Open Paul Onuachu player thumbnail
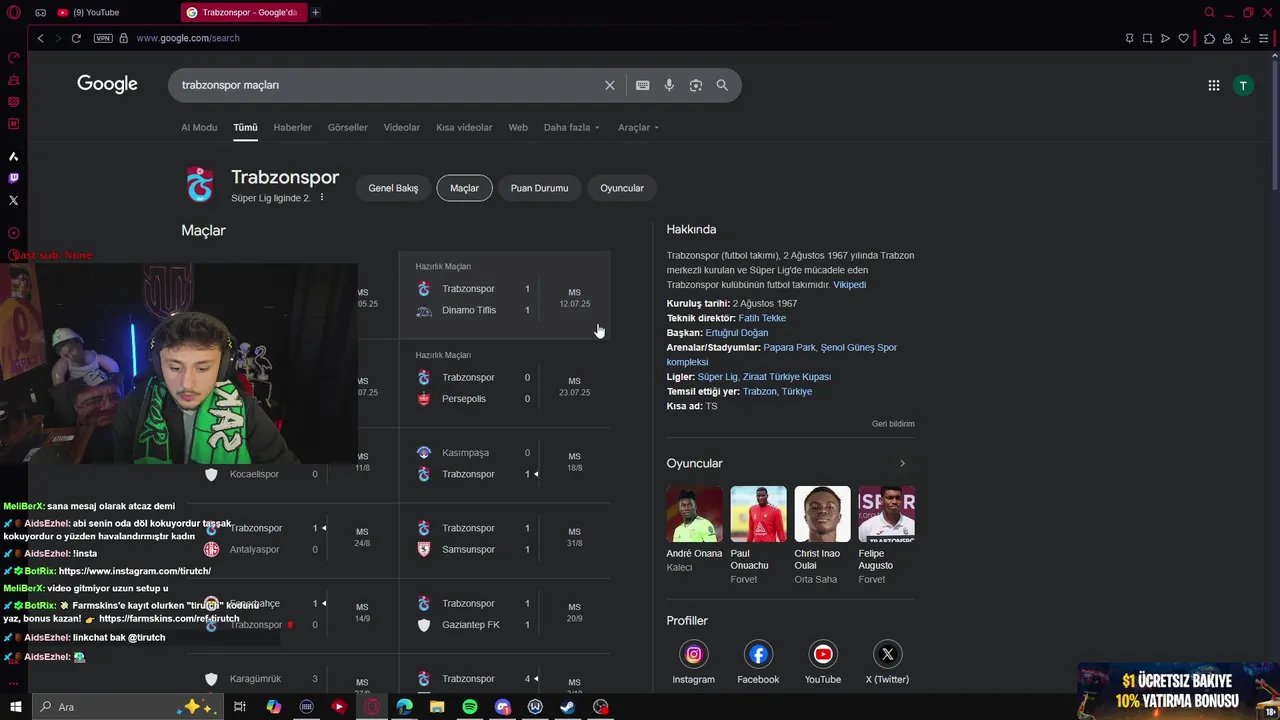Image resolution: width=1280 pixels, height=720 pixels. click(x=758, y=514)
